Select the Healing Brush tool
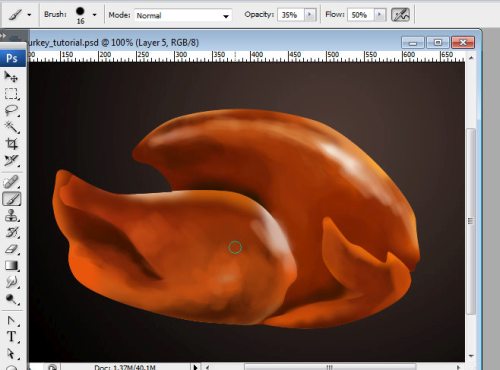 click(11, 182)
